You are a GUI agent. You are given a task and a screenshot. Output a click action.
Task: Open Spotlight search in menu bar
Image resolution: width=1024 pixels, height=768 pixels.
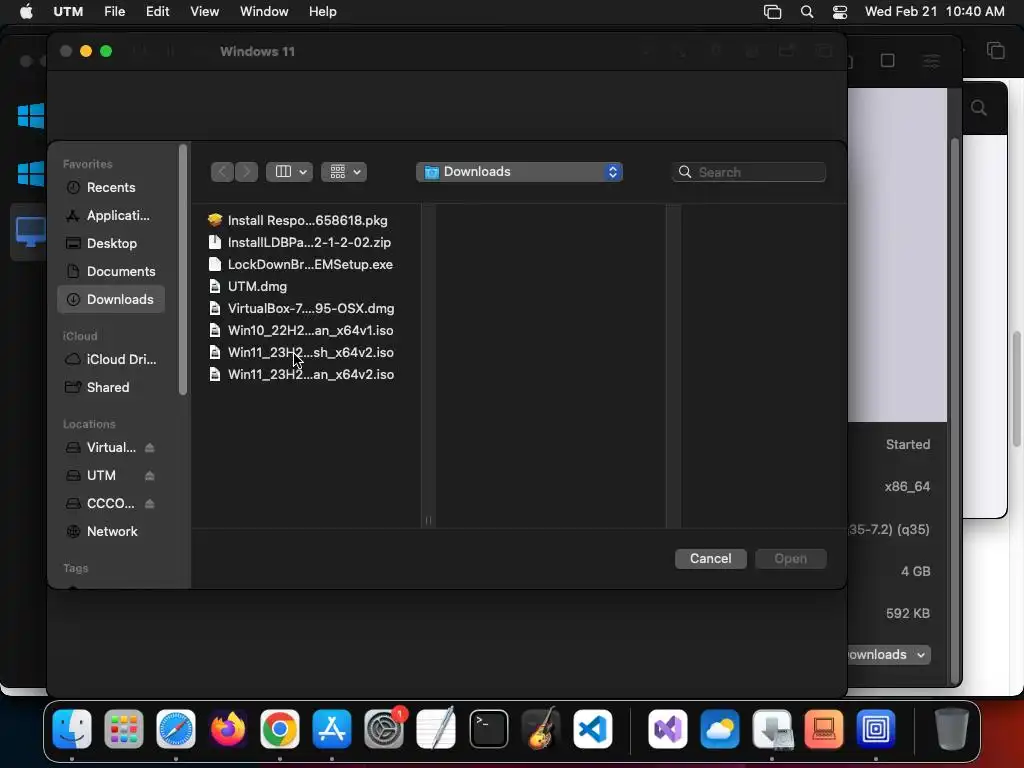pyautogui.click(x=807, y=12)
